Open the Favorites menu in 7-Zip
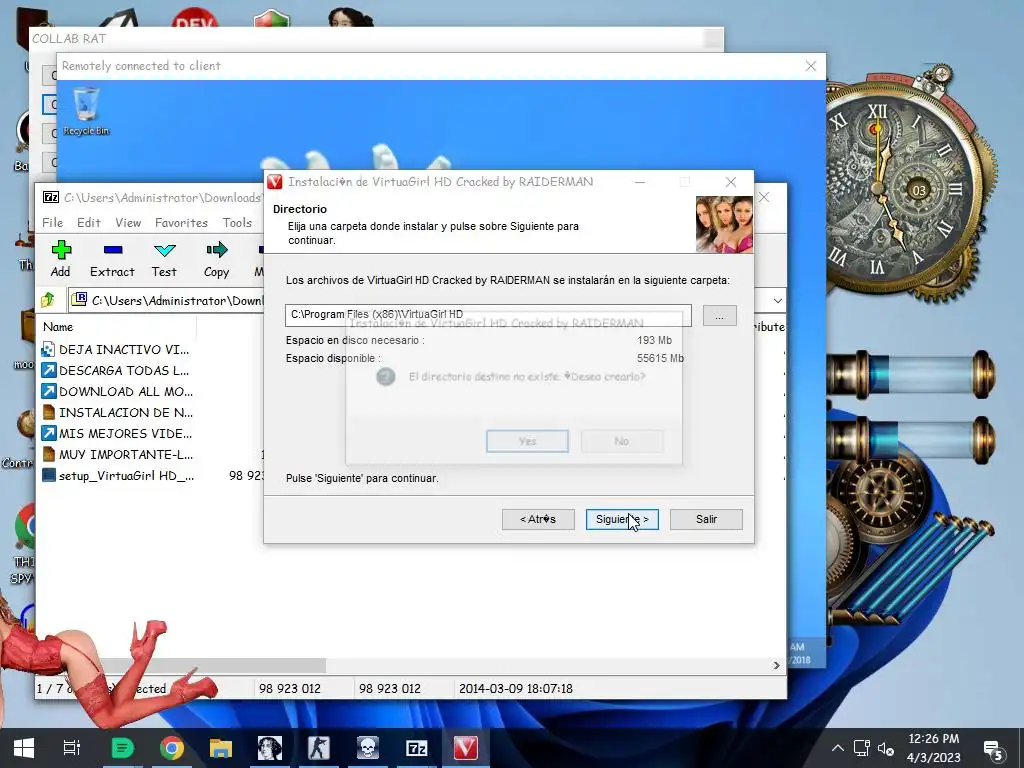This screenshot has height=768, width=1024. coord(182,223)
